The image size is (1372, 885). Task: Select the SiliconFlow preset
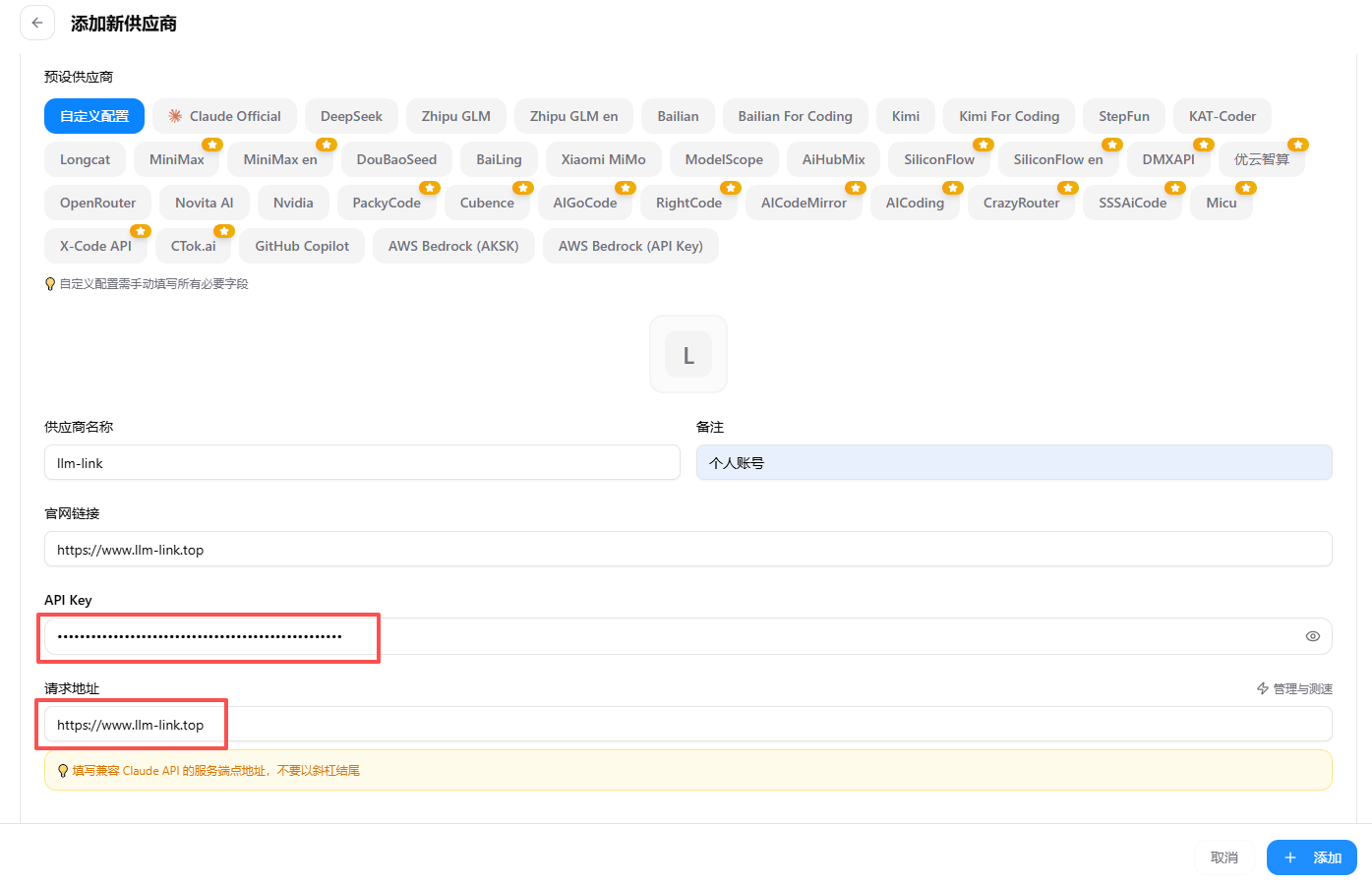click(x=939, y=159)
